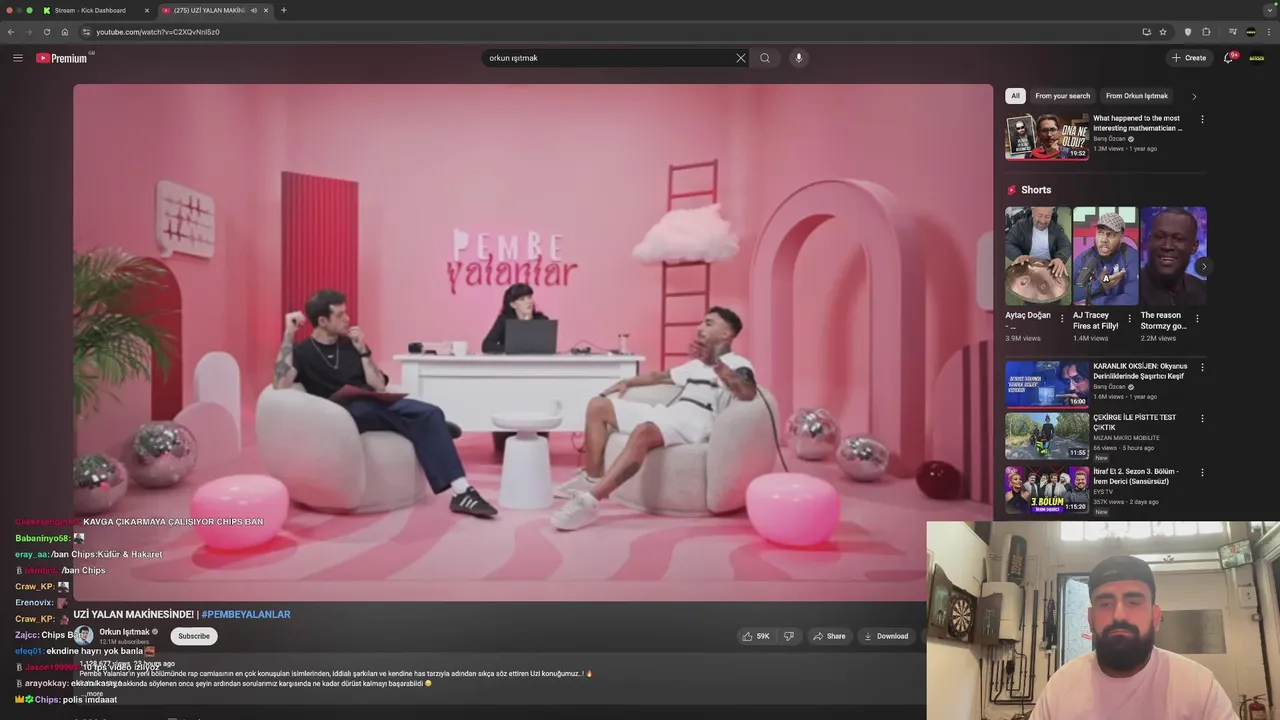
Task: Open options for Aytaç Doğan short
Action: coord(1062,320)
